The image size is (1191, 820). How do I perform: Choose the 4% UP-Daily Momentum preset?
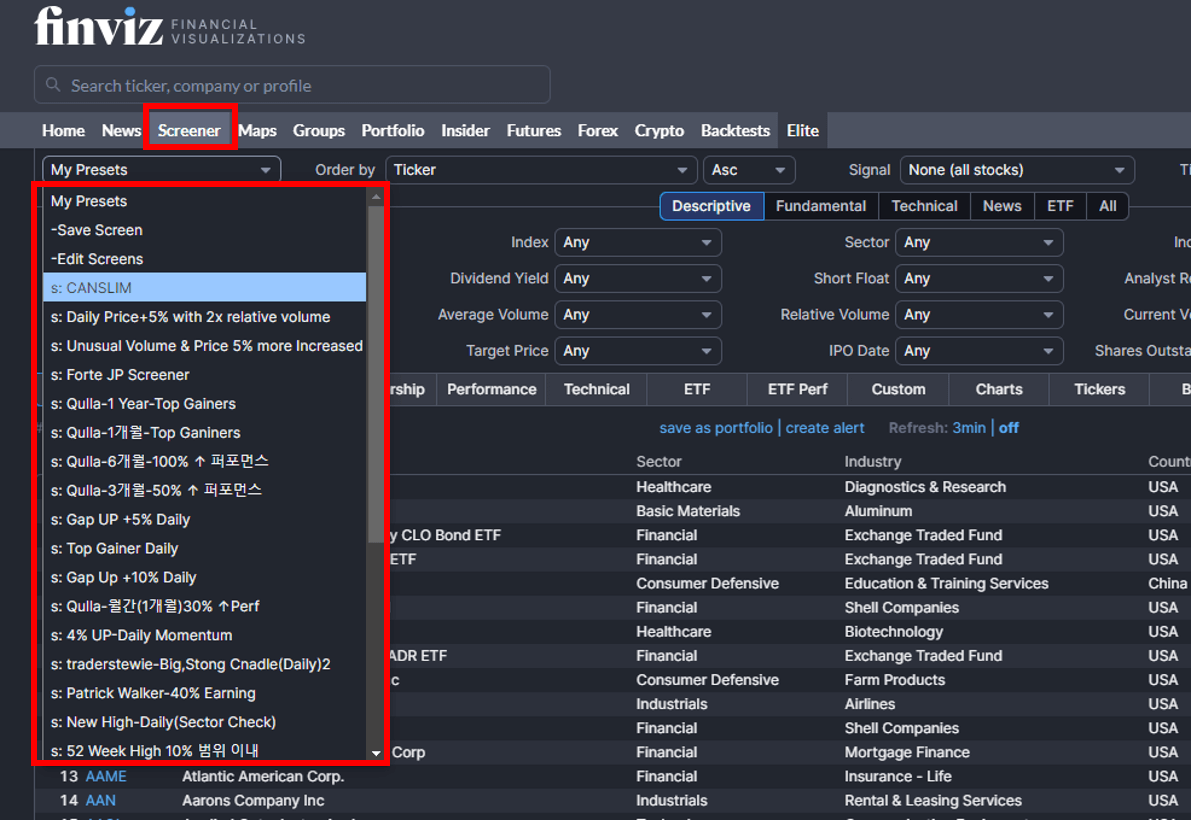[x=204, y=635]
